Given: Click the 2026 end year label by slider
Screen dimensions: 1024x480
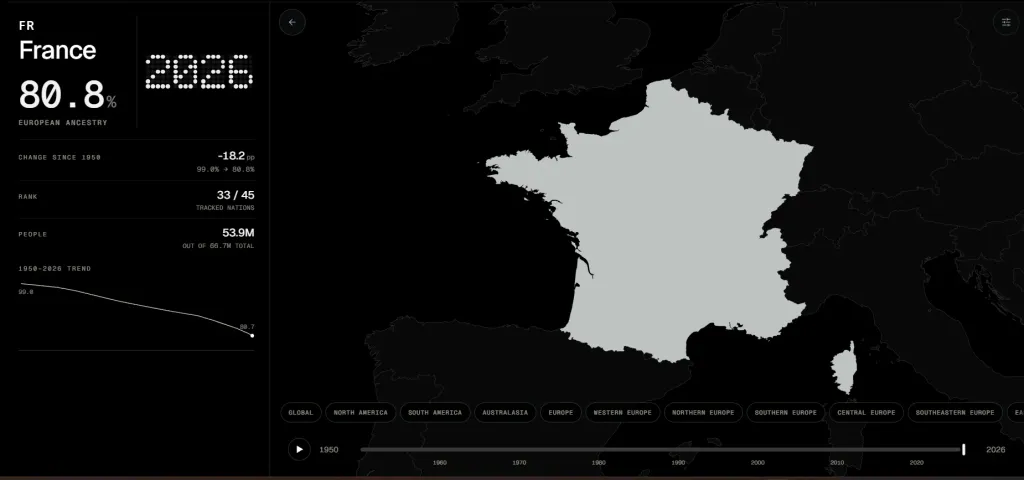Looking at the screenshot, I should point(995,449).
